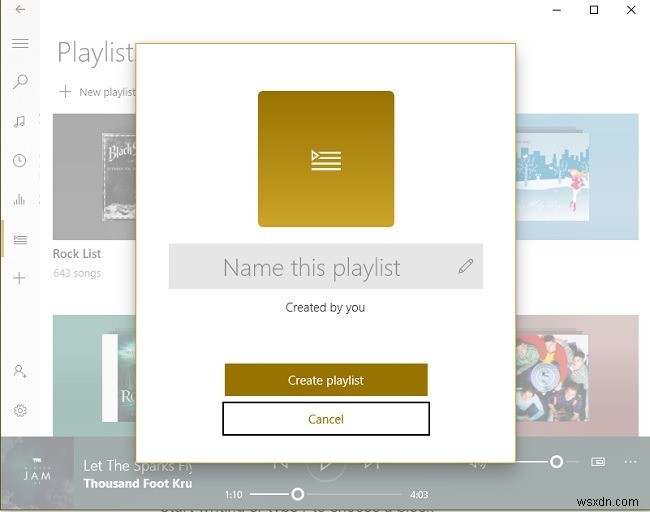650x512 pixels.
Task: Click the 4:03 track duration
Action: coord(419,495)
